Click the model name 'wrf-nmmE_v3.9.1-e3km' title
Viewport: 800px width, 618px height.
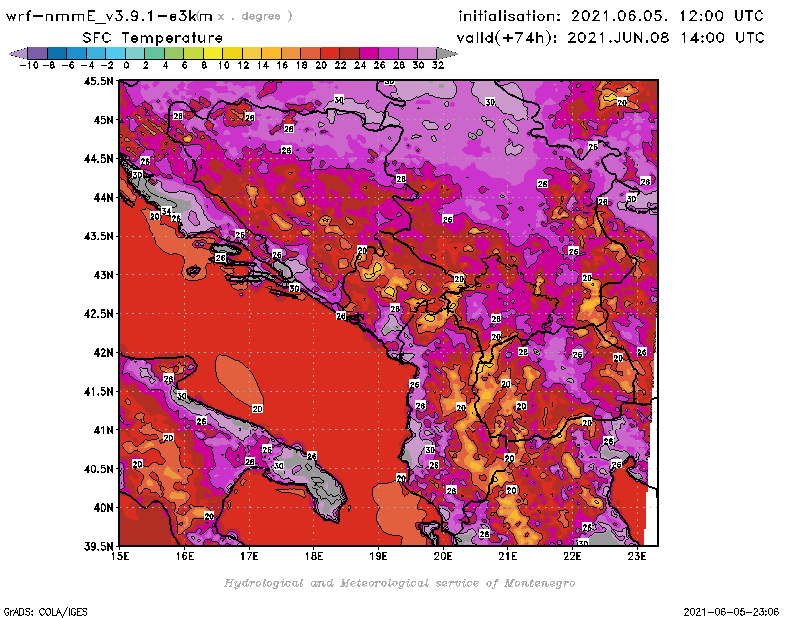tap(109, 16)
